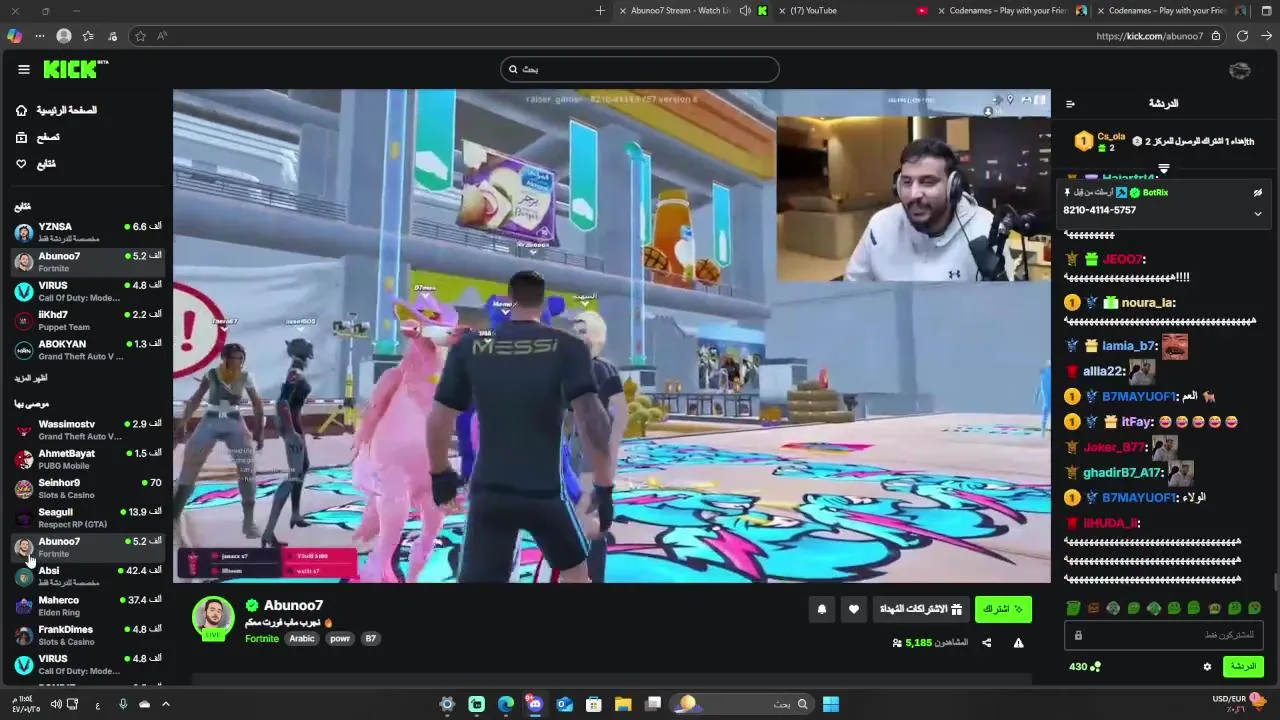This screenshot has width=1280, height=720.
Task: Open the Home page sidebar link
Action: coord(56,110)
